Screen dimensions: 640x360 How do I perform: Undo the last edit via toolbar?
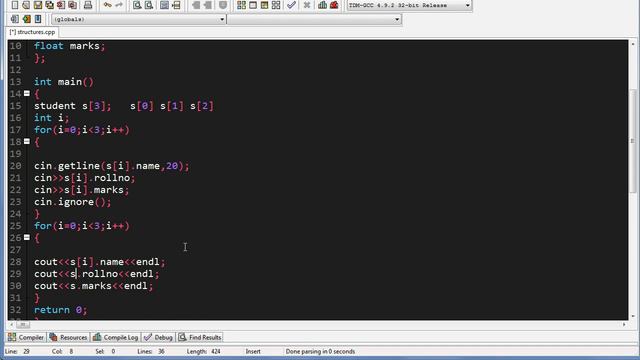[107, 5]
